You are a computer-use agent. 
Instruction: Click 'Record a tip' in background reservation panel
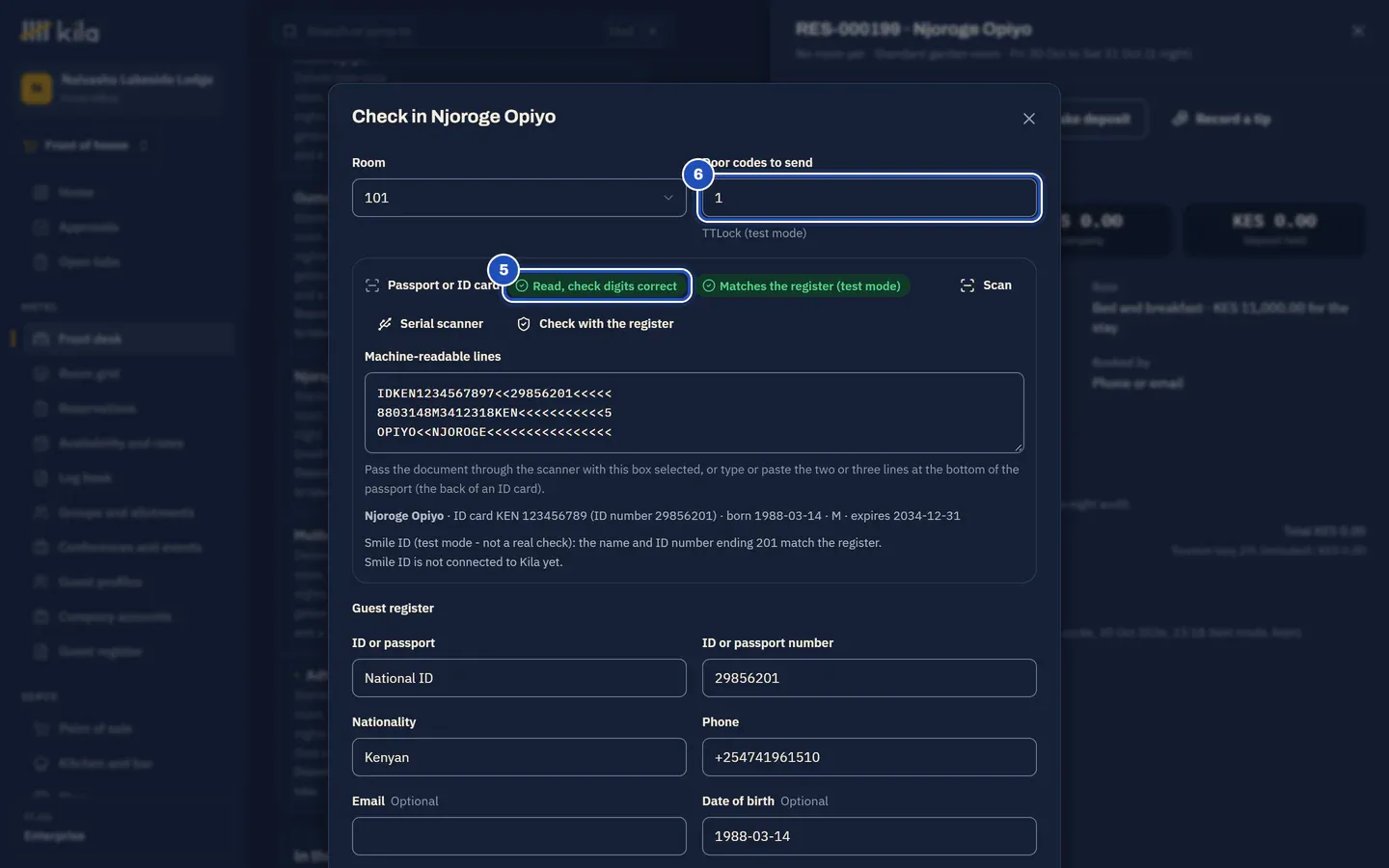[1222, 119]
